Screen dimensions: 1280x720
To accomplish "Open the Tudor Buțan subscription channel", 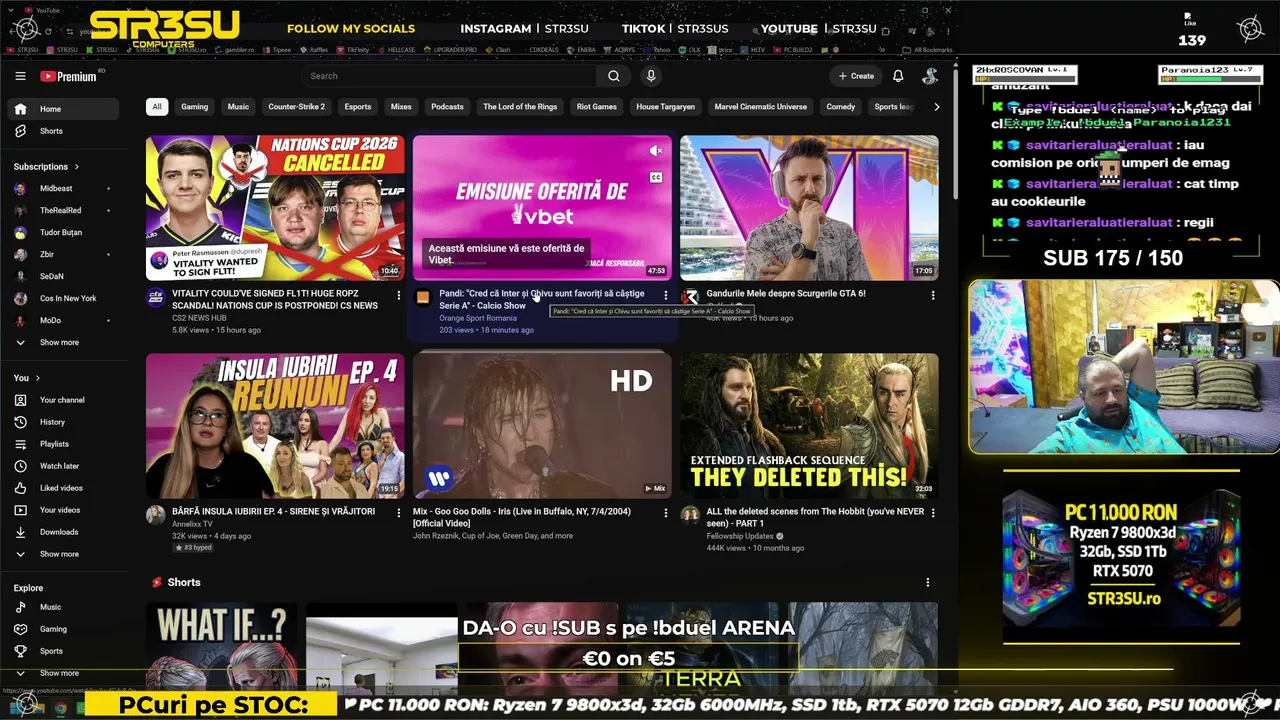I will pyautogui.click(x=64, y=232).
